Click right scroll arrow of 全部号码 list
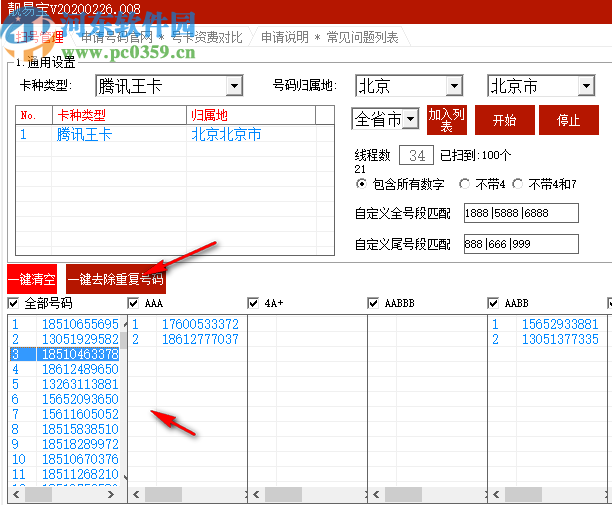Viewport: 612px width, 505px height. click(x=111, y=494)
